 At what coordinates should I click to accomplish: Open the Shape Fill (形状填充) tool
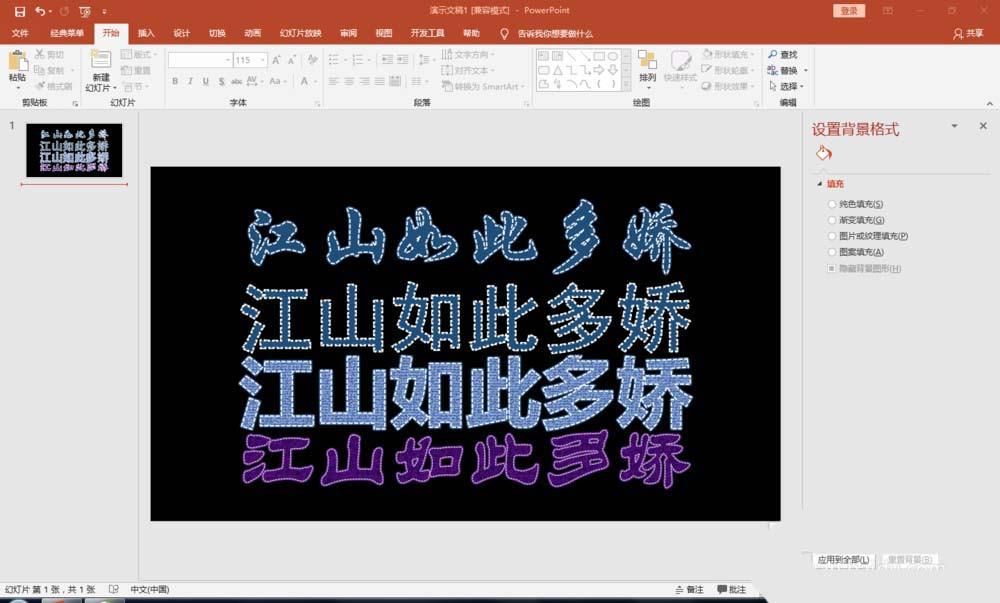(725, 55)
